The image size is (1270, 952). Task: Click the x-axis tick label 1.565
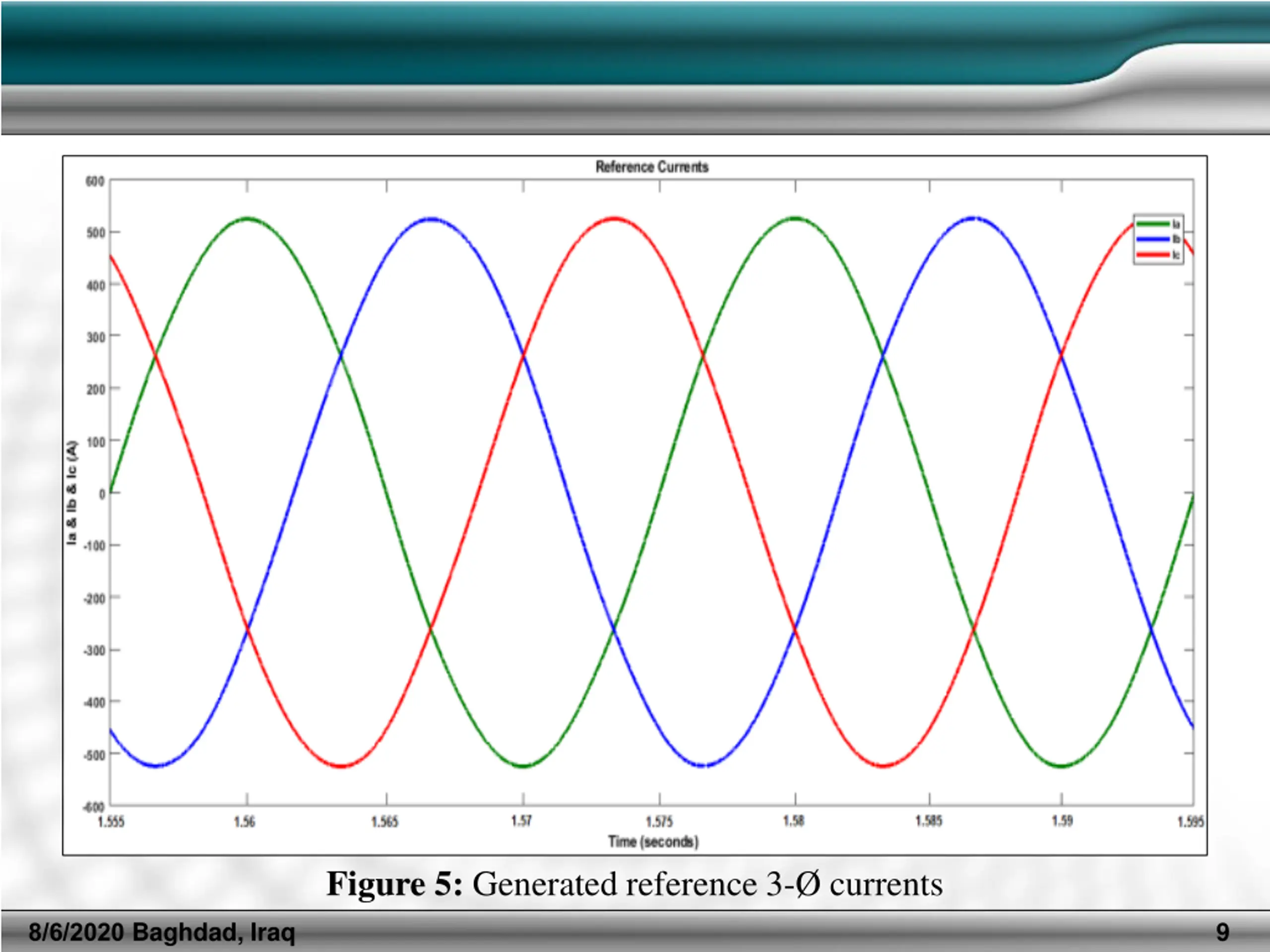pos(384,822)
